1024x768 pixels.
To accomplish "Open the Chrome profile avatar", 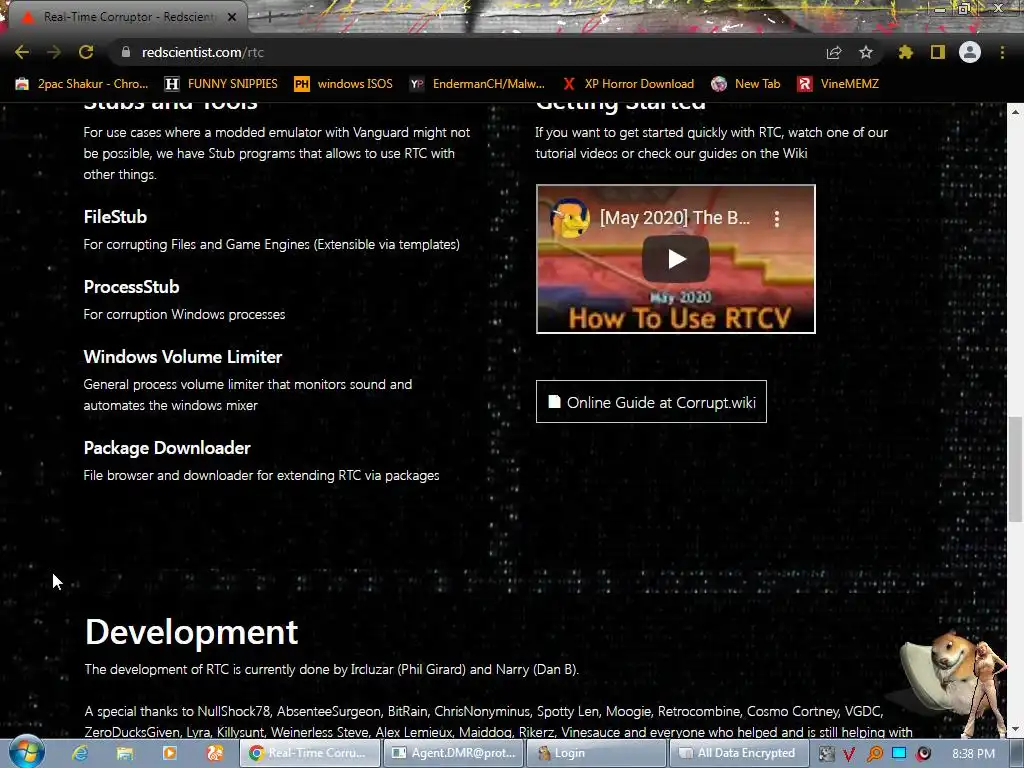I will [970, 52].
